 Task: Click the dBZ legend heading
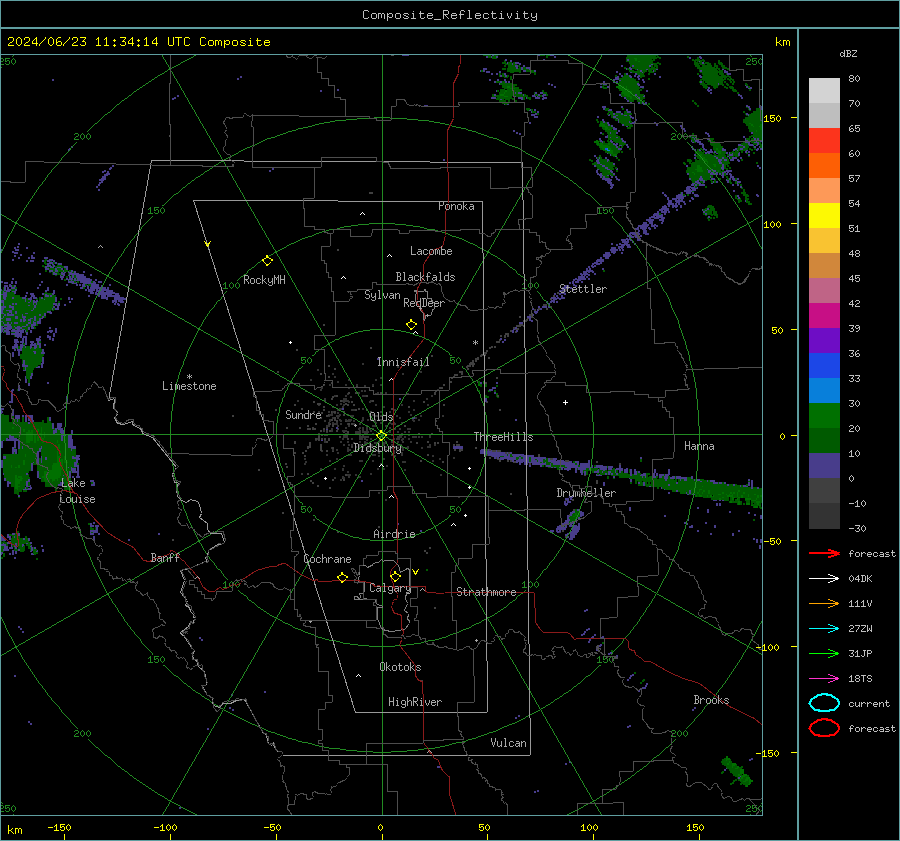pos(848,53)
